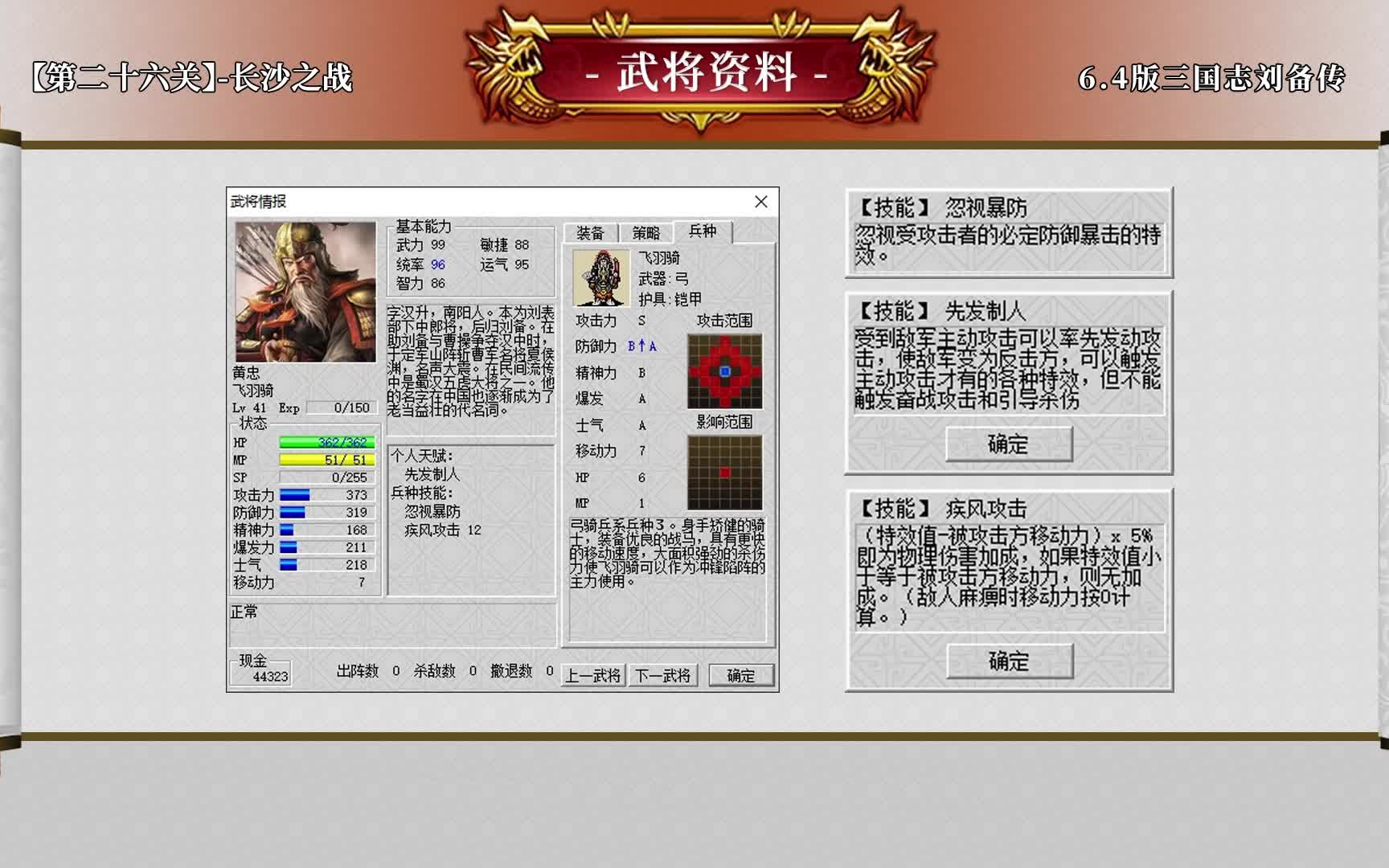Click the 士气 218 stat bar

point(326,565)
